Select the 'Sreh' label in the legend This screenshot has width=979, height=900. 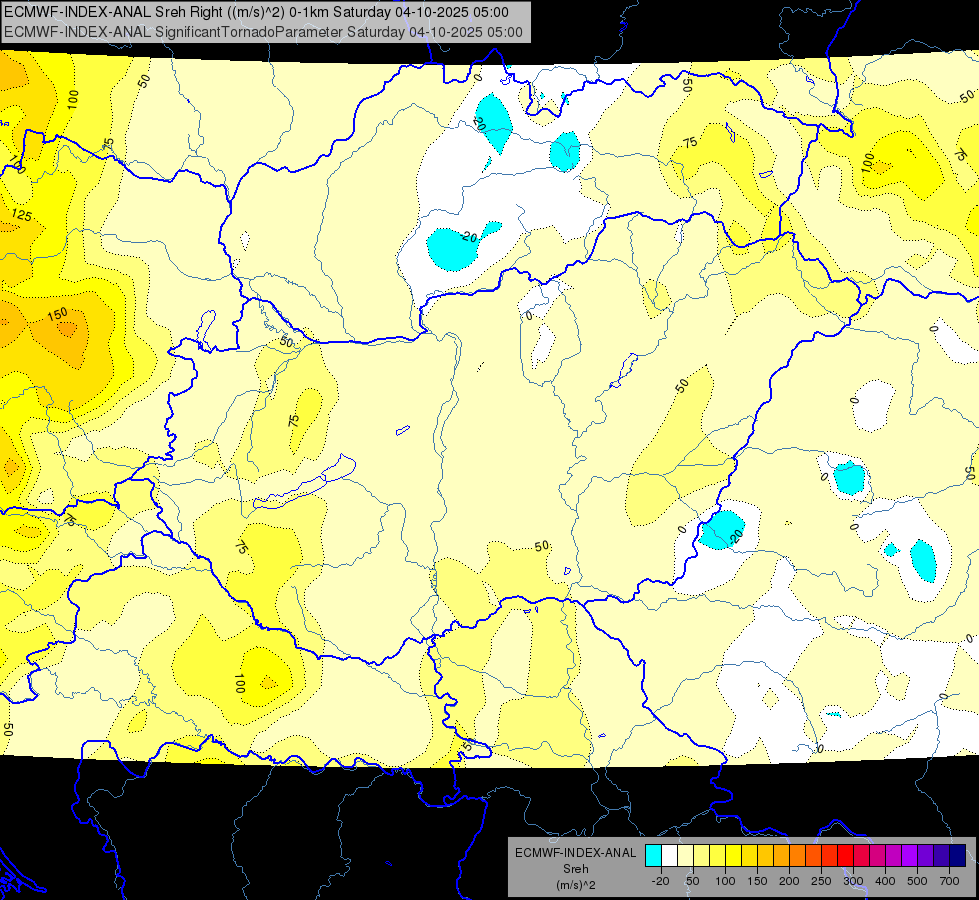[575, 869]
